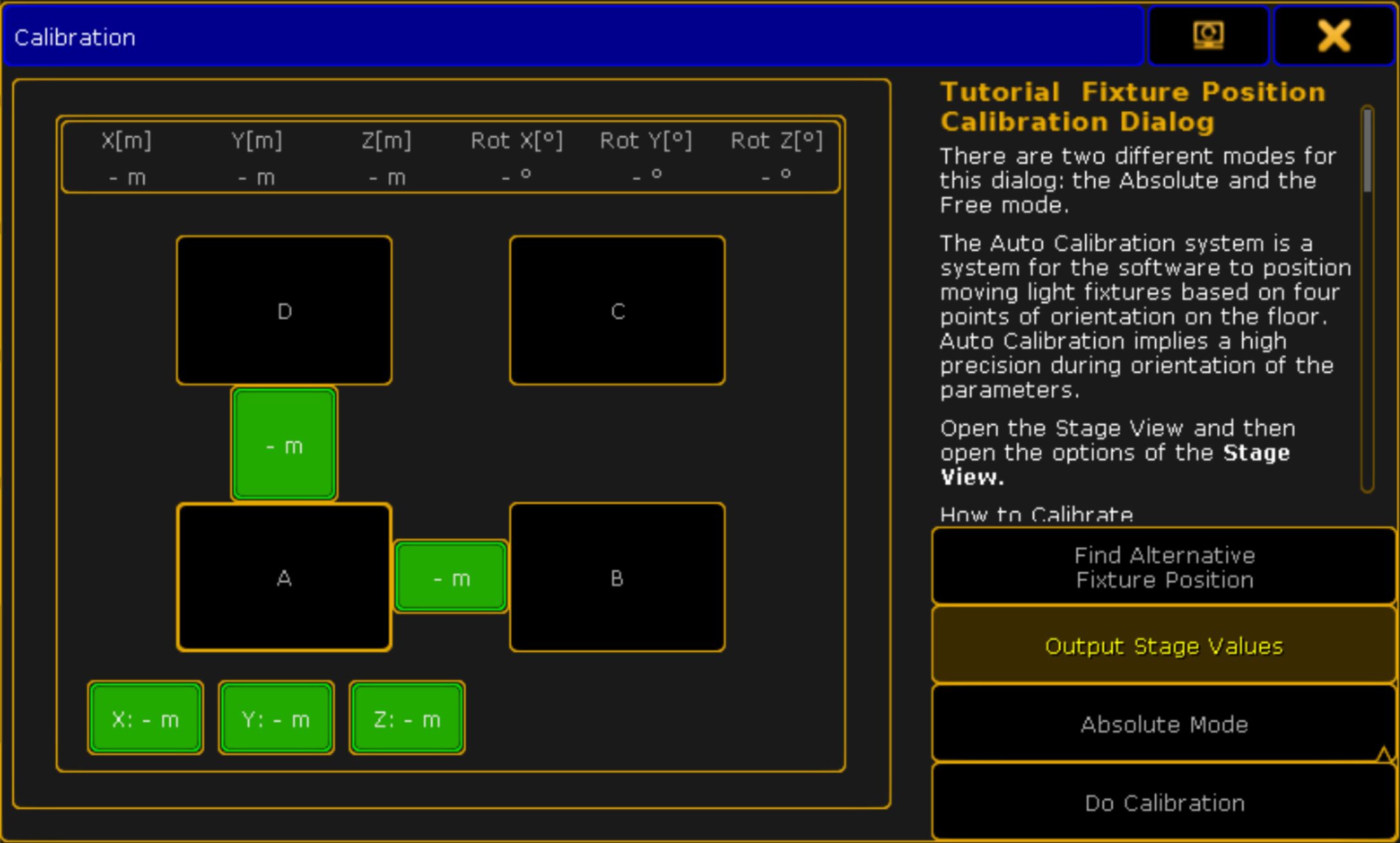Screen dimensions: 1400x843
Task: Open the Absolute Mode dropdown button
Action: pos(1164,724)
